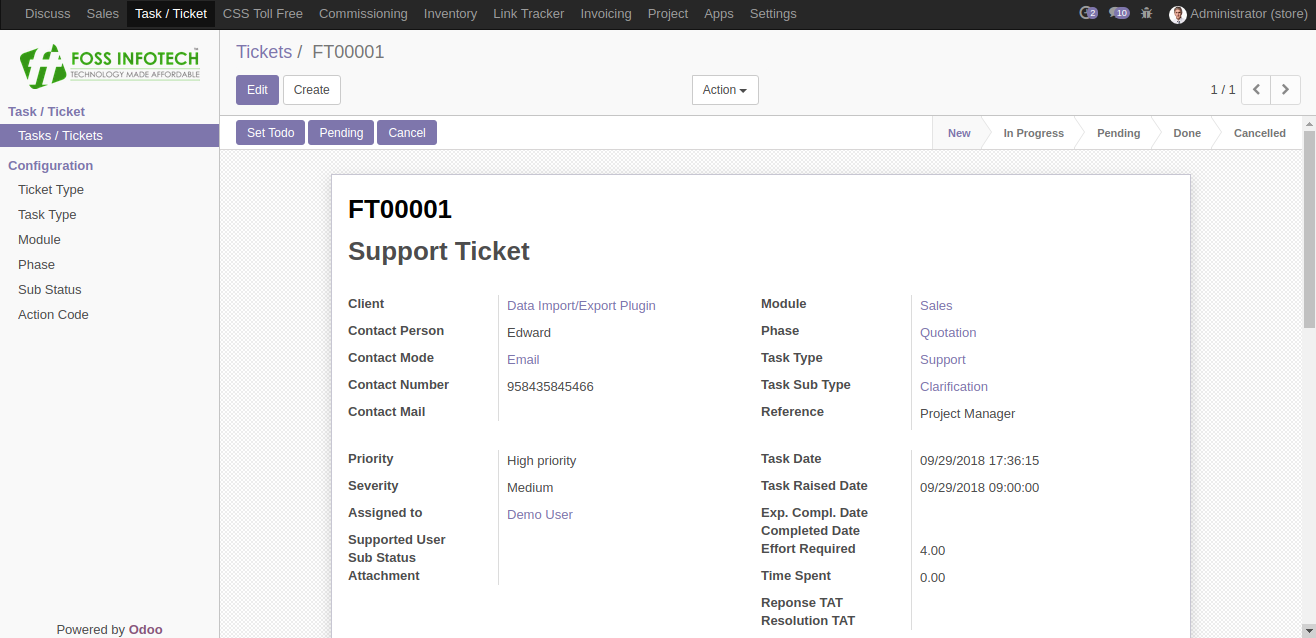
Task: Click the Set Todo button
Action: click(271, 133)
